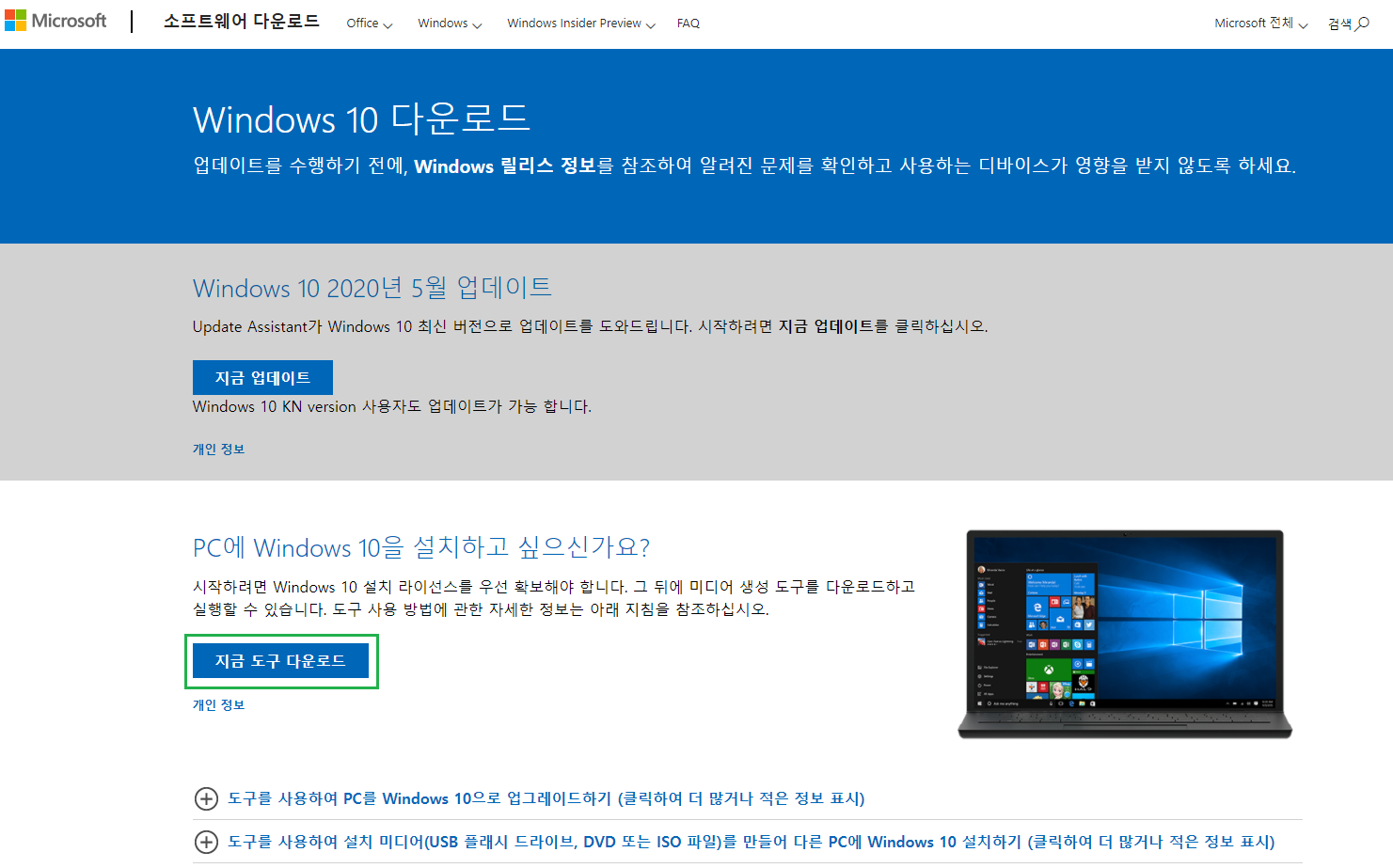Open the Office dropdown menu

tap(369, 24)
